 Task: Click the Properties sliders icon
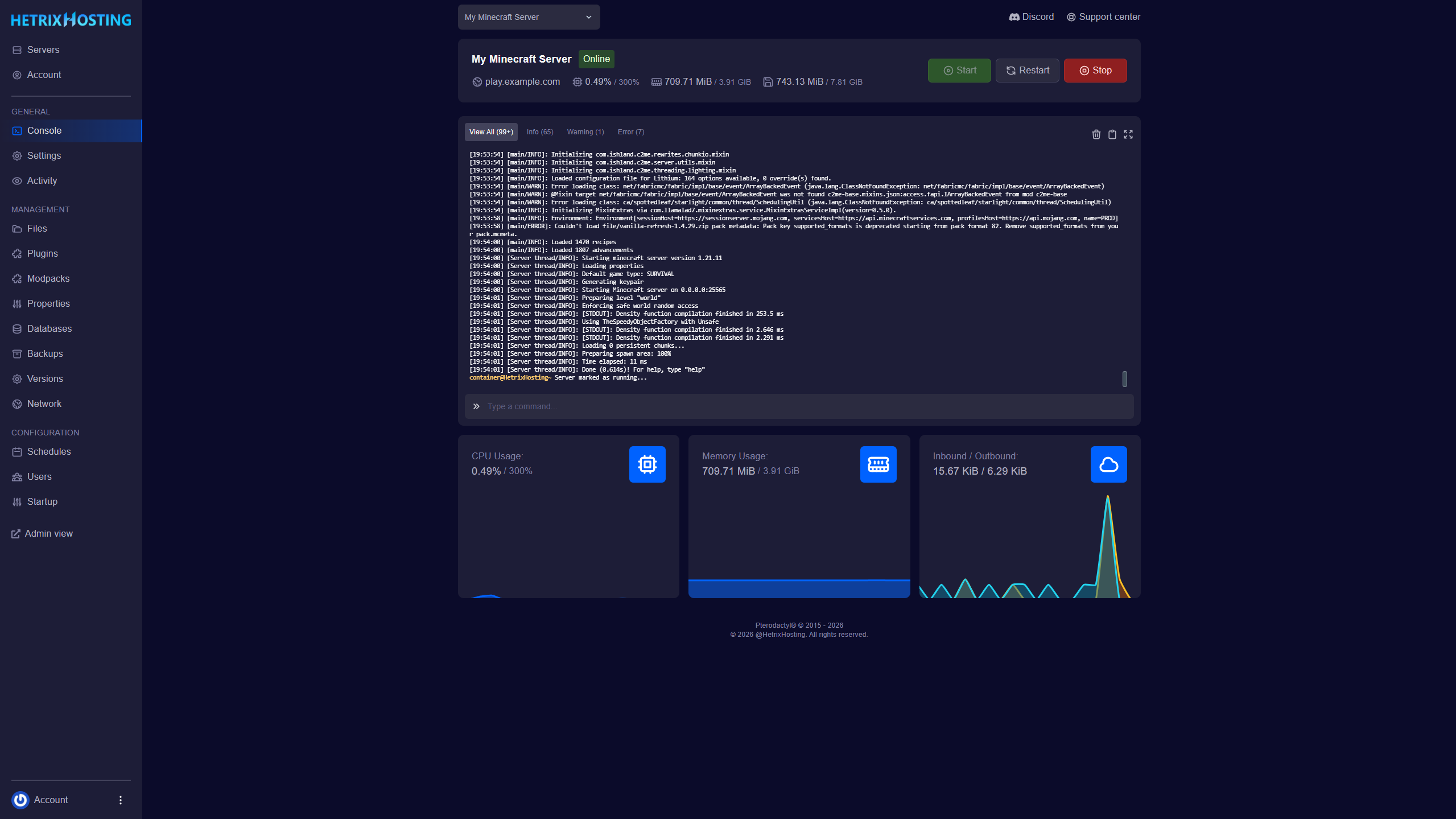click(x=17, y=304)
